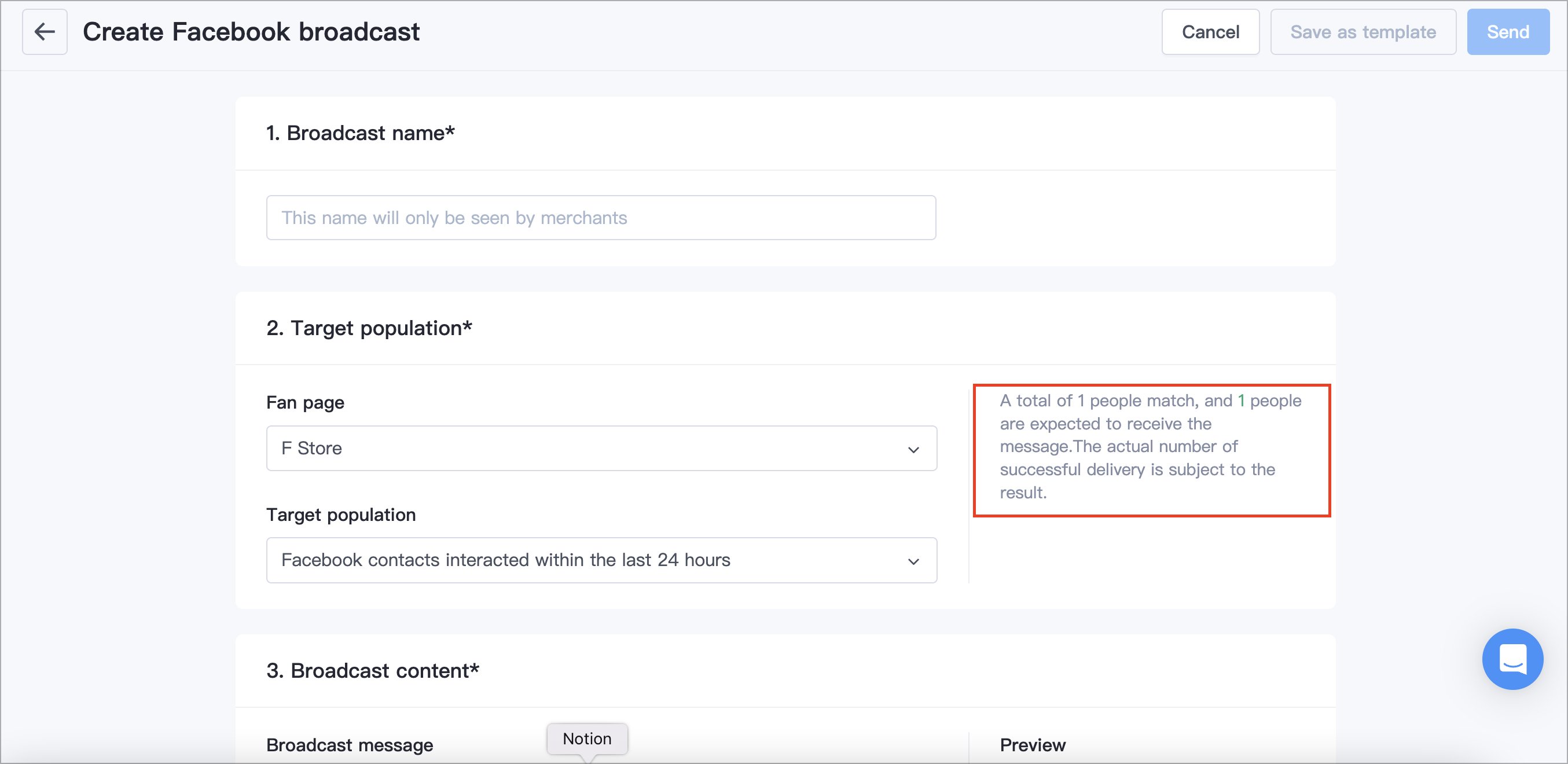Click the '2. Target population*' heading

[369, 328]
